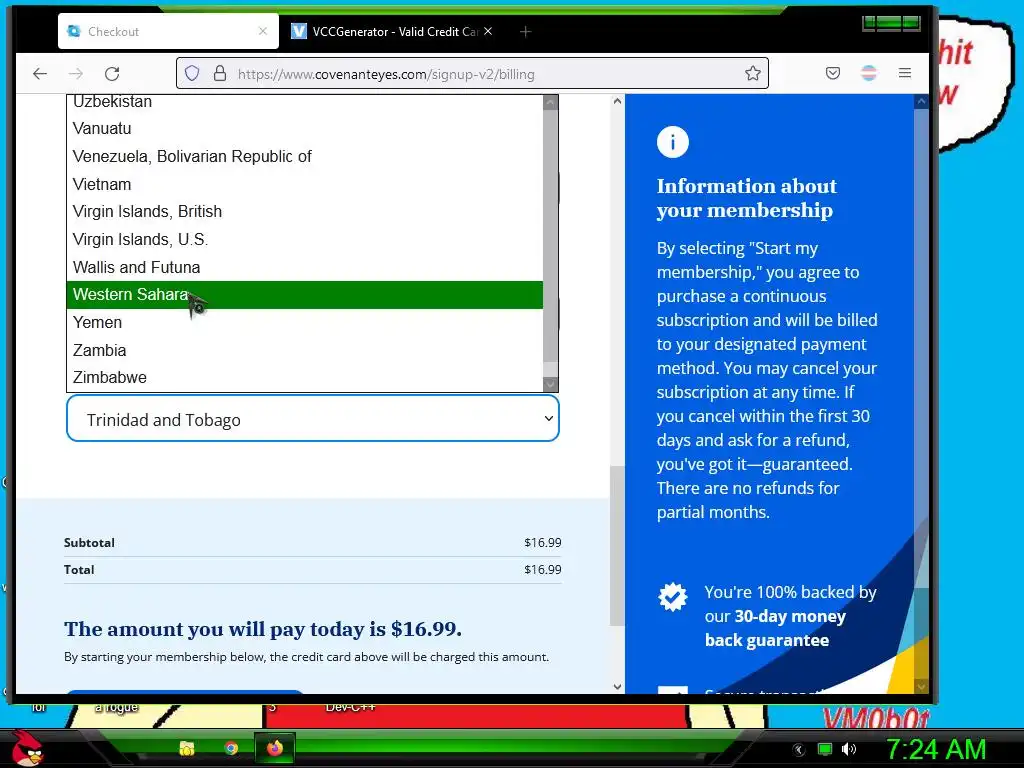Screen dimensions: 1024x768
Task: Close the VCCGenerator tab
Action: tap(488, 31)
